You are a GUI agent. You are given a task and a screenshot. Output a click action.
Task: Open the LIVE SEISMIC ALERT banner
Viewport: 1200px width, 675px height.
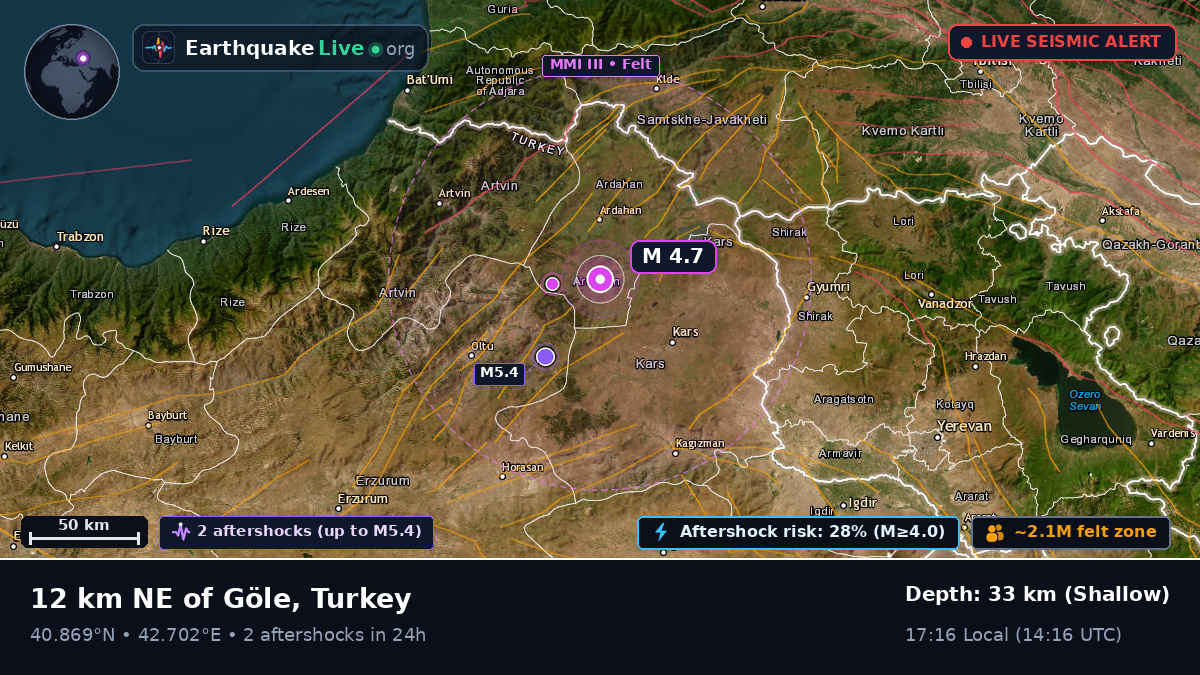coord(1062,42)
